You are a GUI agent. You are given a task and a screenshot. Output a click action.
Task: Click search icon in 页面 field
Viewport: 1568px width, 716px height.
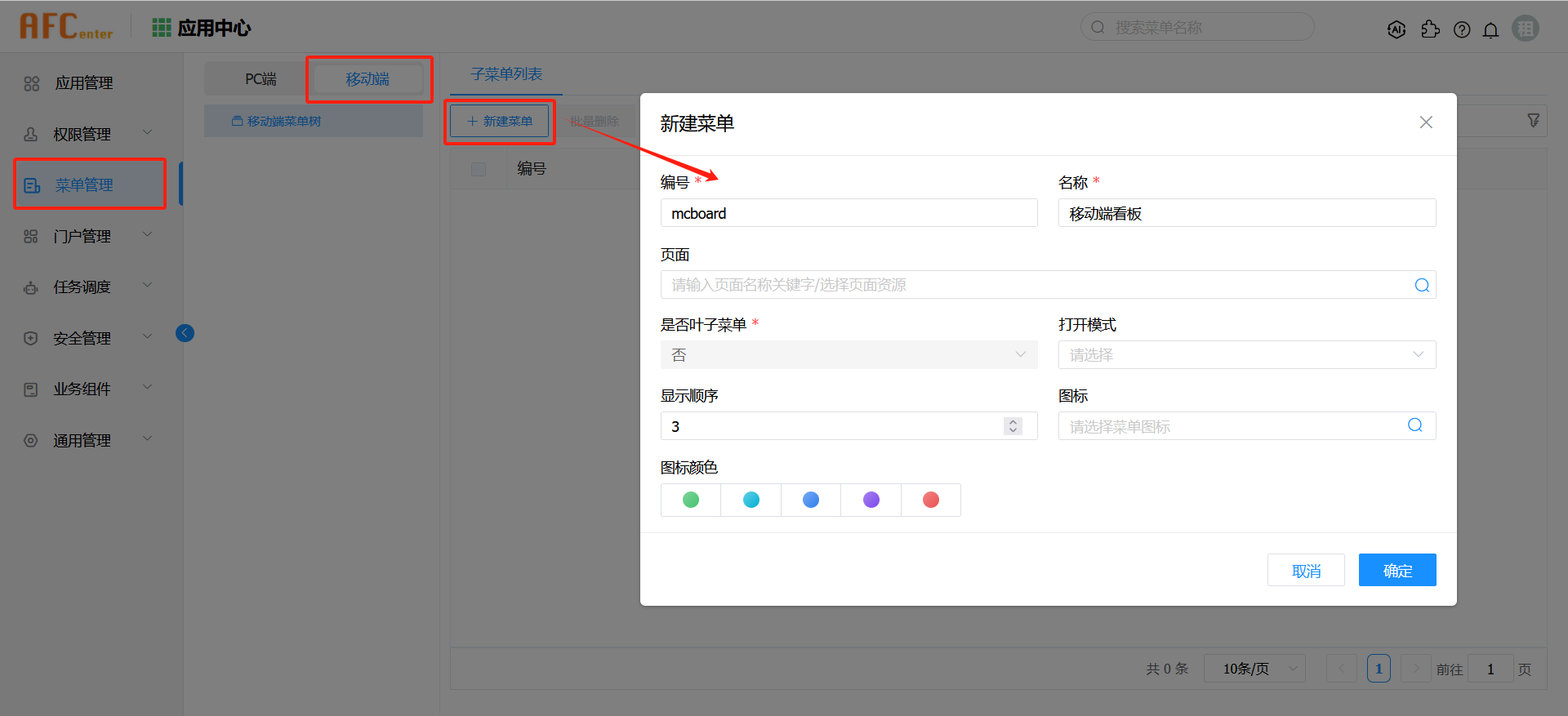coord(1422,285)
